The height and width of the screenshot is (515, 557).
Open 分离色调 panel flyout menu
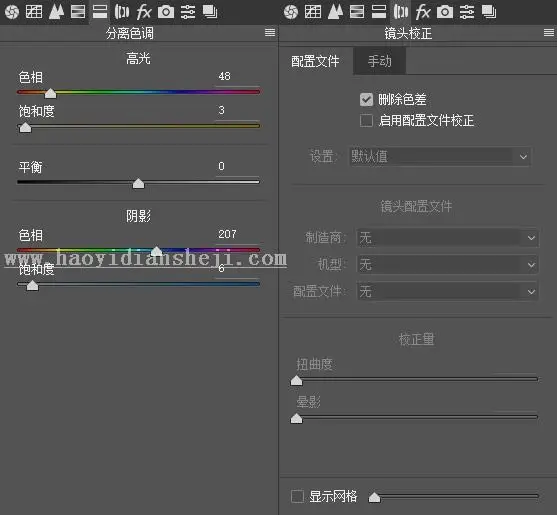tap(270, 33)
